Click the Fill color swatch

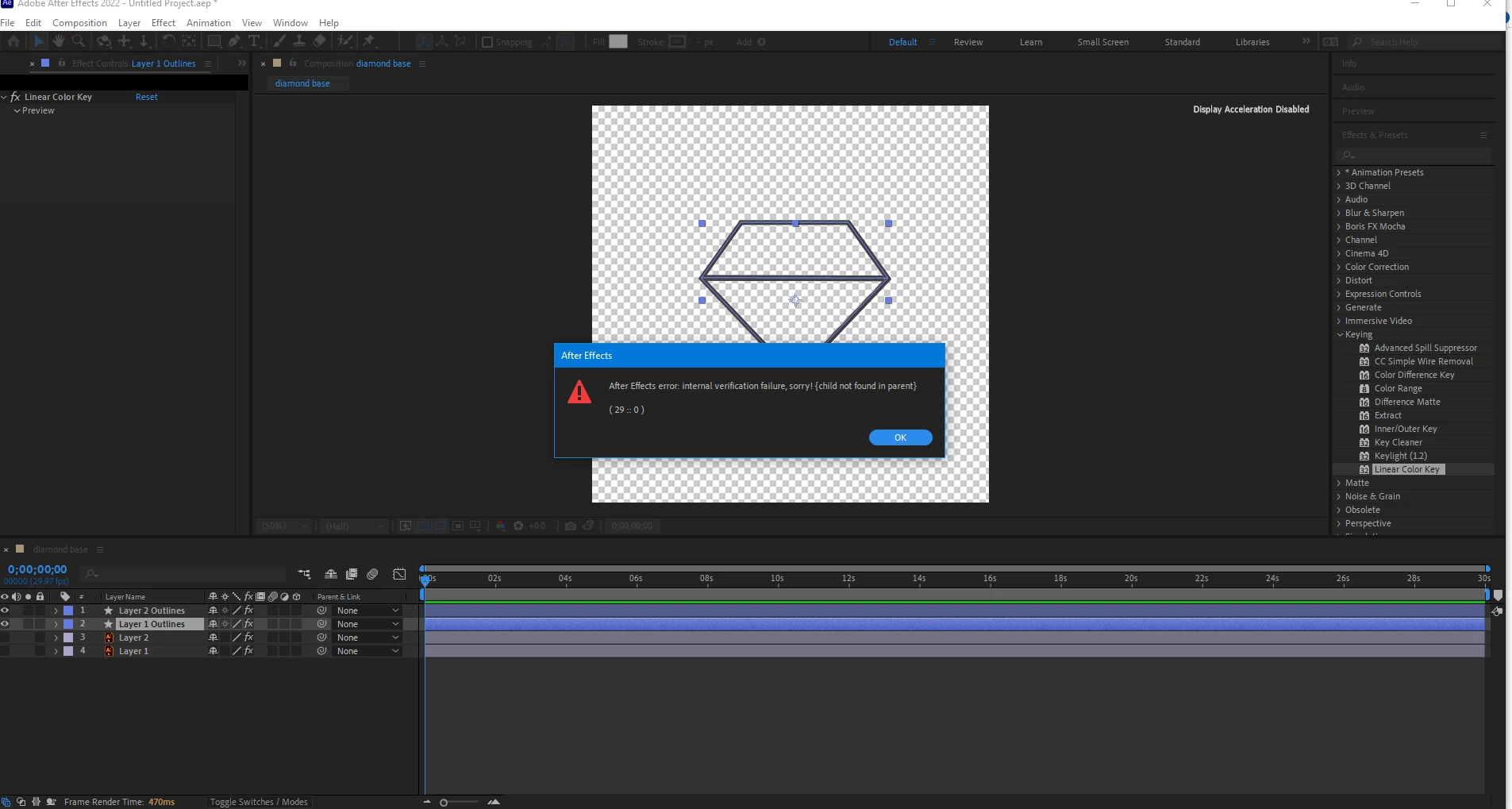618,41
